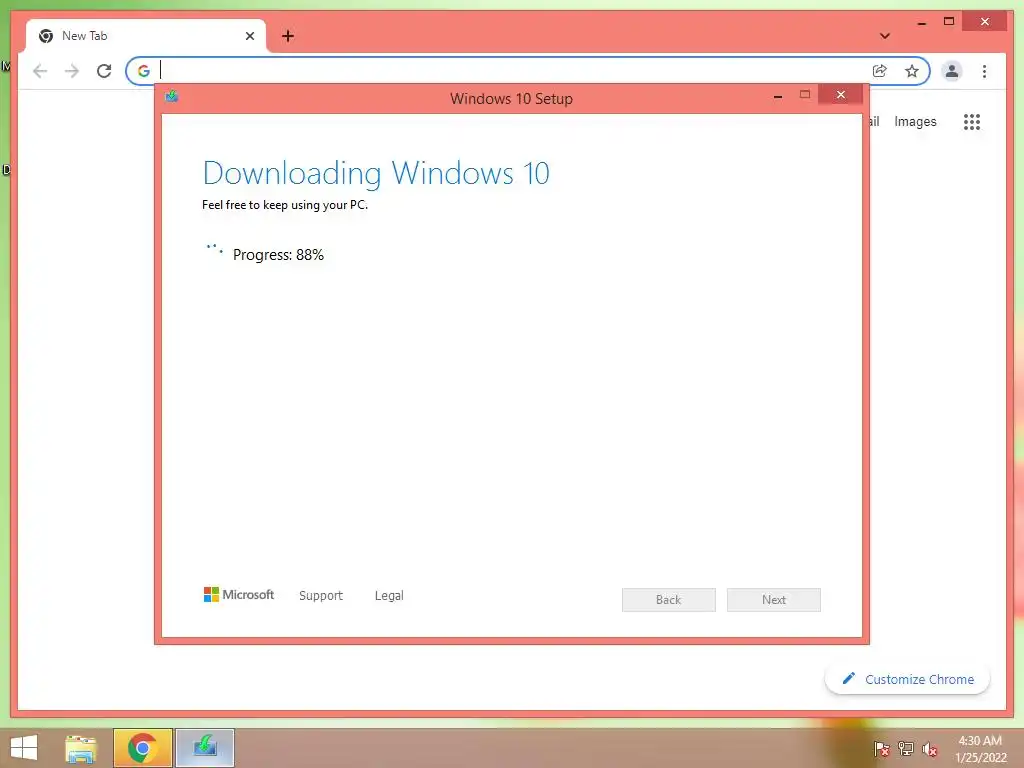
Task: Click the Google logo in address bar
Action: coord(144,71)
